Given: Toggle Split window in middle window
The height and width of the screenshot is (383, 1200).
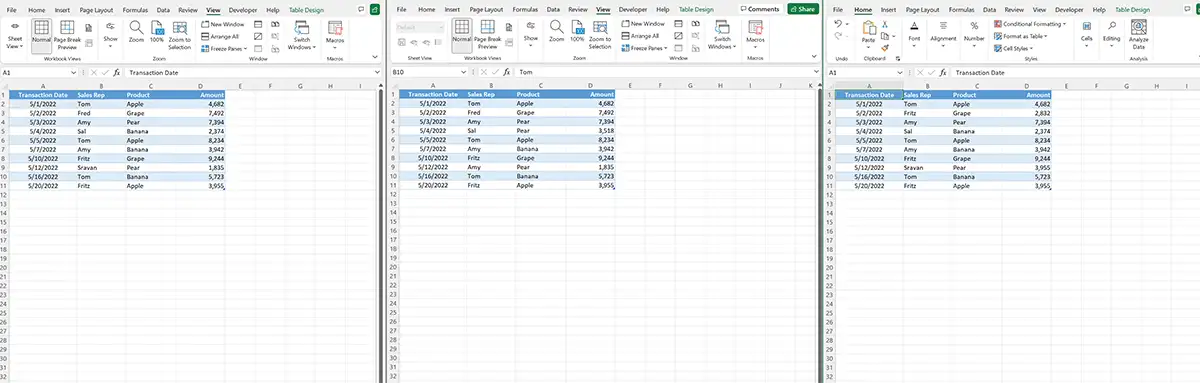Looking at the screenshot, I should coord(678,24).
